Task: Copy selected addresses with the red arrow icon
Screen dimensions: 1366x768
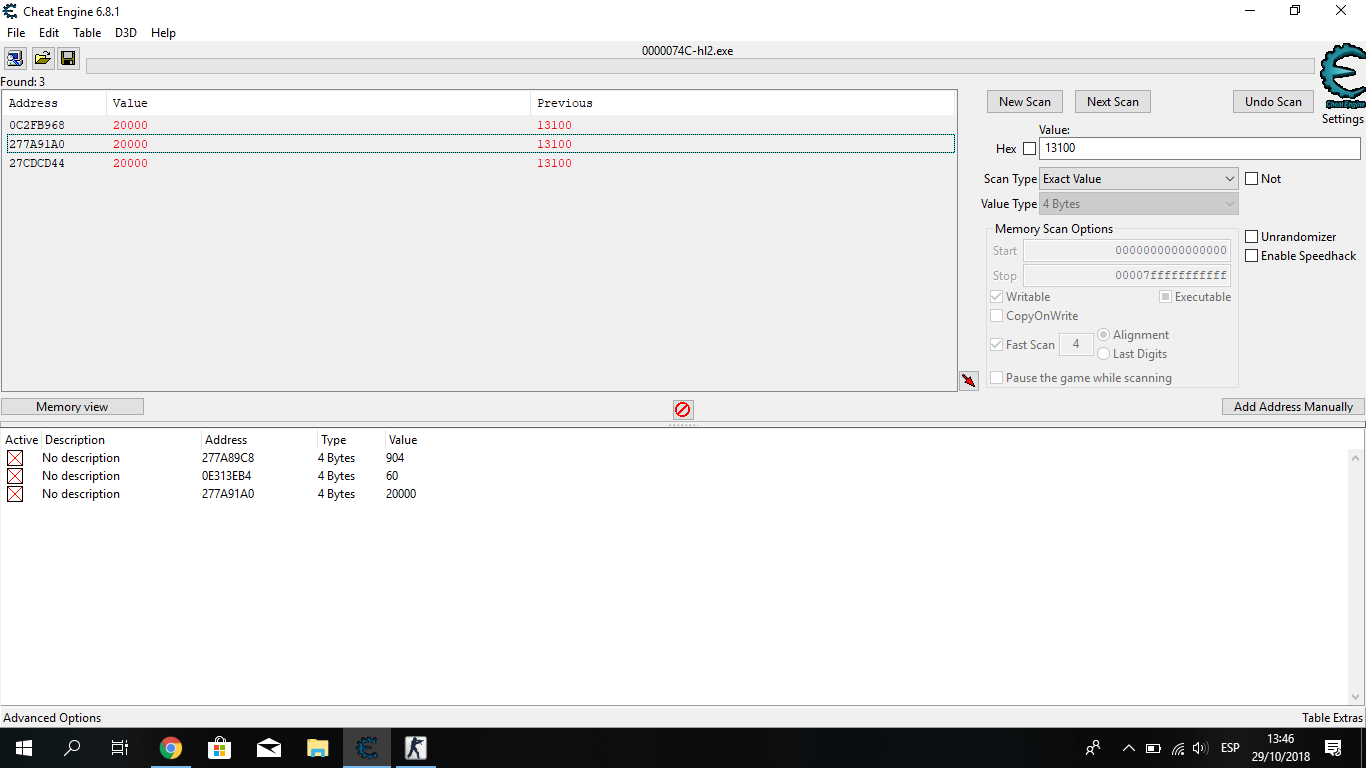Action: (968, 380)
